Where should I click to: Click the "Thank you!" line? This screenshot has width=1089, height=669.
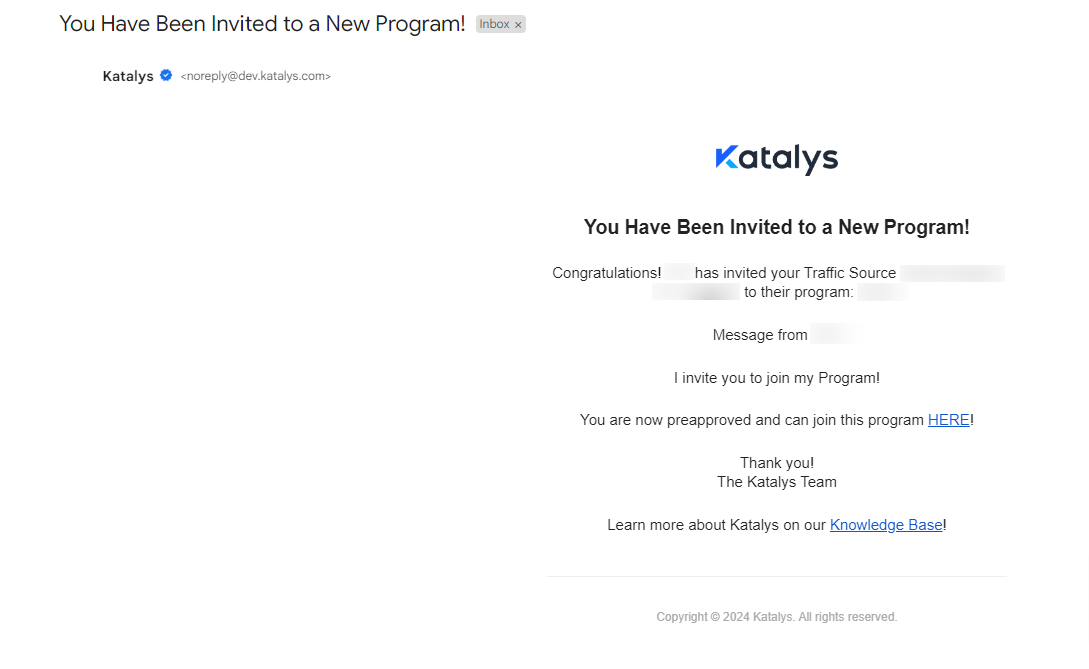(776, 463)
